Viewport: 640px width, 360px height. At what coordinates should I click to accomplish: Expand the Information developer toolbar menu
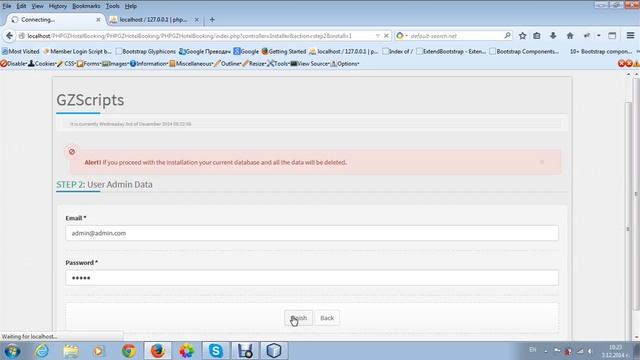tap(149, 64)
